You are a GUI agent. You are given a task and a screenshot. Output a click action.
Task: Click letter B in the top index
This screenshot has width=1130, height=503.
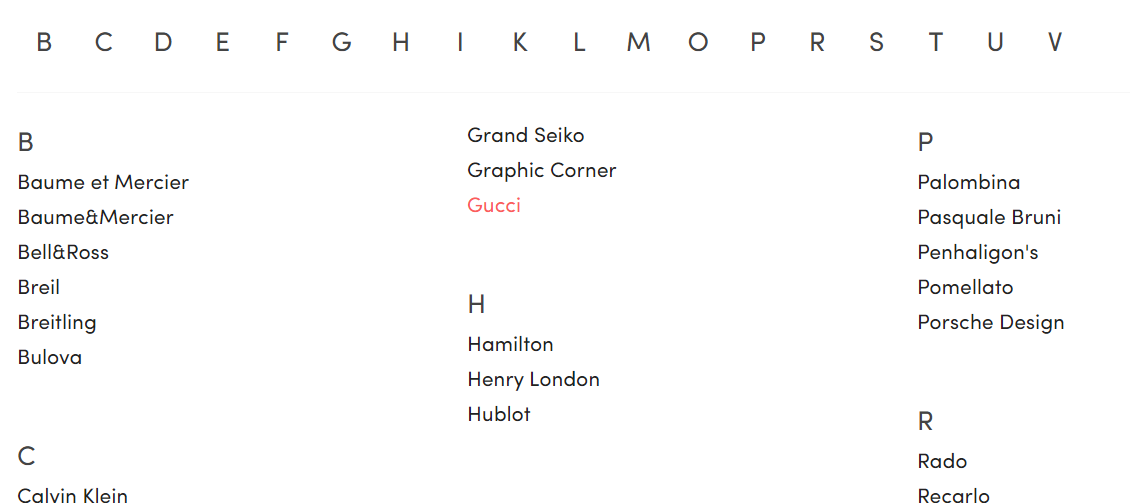44,42
